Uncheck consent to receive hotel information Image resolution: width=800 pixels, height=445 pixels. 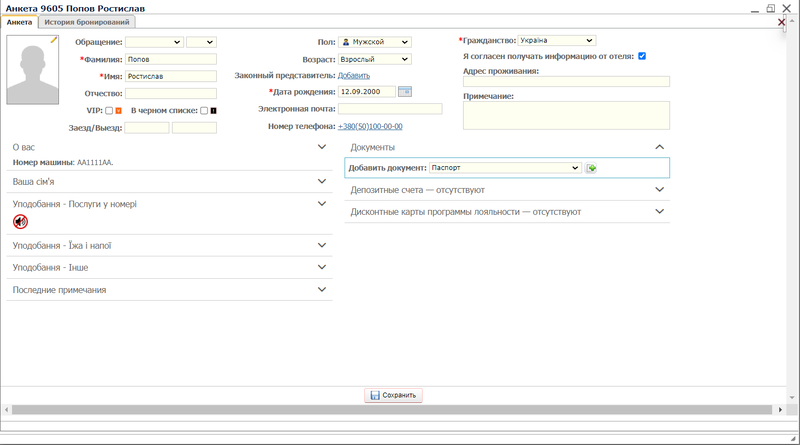tap(642, 56)
